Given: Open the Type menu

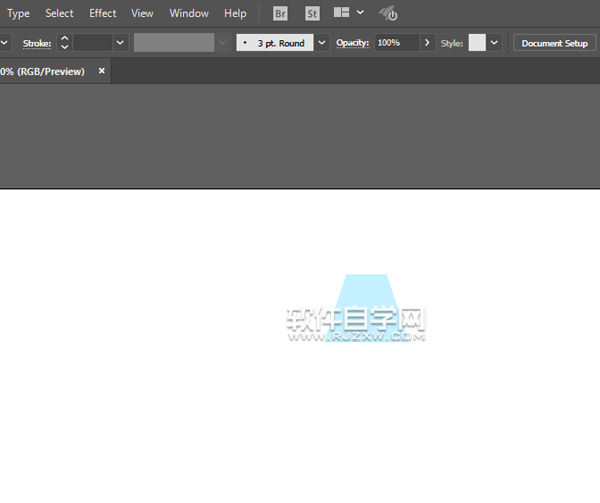Looking at the screenshot, I should (x=18, y=14).
